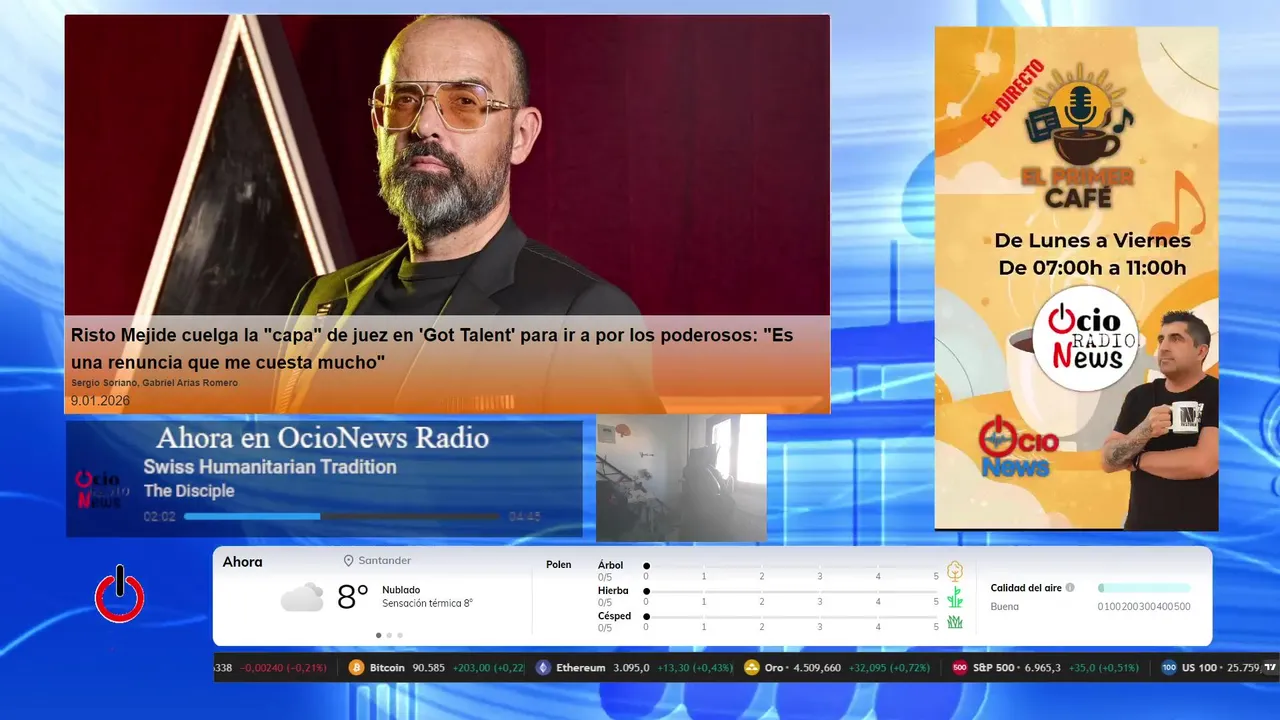Open the Calidad del aire info icon

point(1070,588)
